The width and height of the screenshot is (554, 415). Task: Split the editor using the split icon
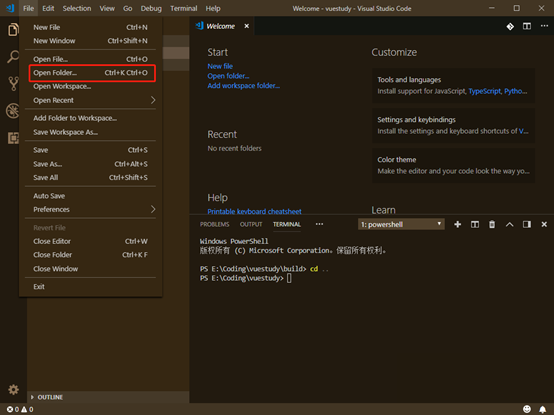(x=527, y=26)
